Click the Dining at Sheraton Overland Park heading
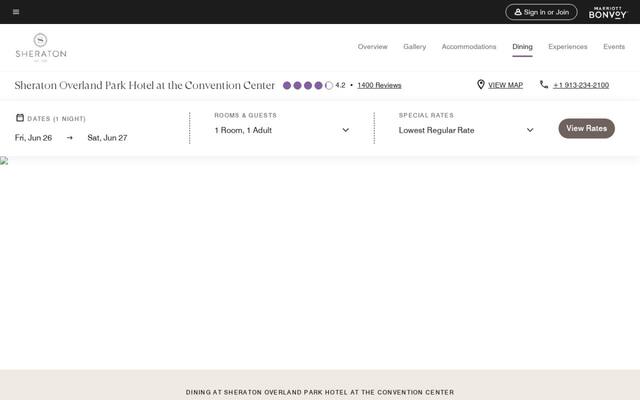Image resolution: width=640 pixels, height=400 pixels. [x=320, y=392]
